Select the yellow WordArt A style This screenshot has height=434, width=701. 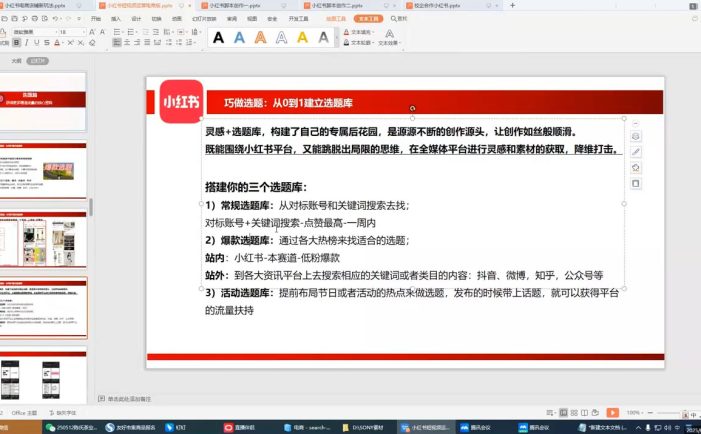tap(303, 38)
